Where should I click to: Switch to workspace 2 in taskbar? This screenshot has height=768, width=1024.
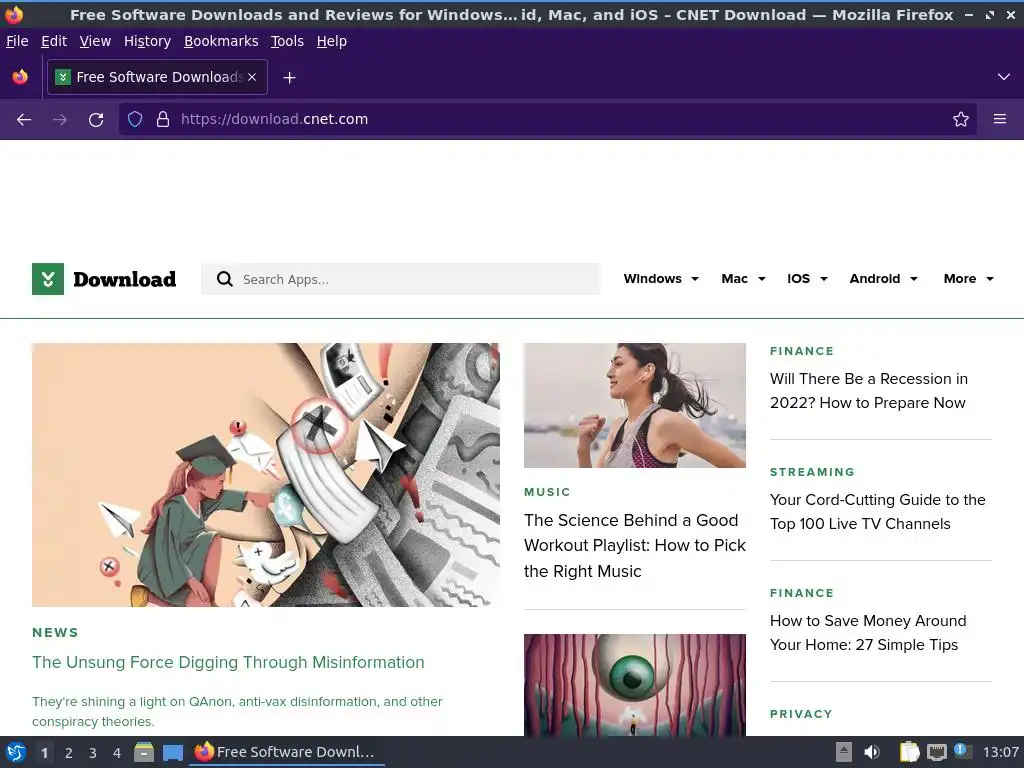(69, 753)
